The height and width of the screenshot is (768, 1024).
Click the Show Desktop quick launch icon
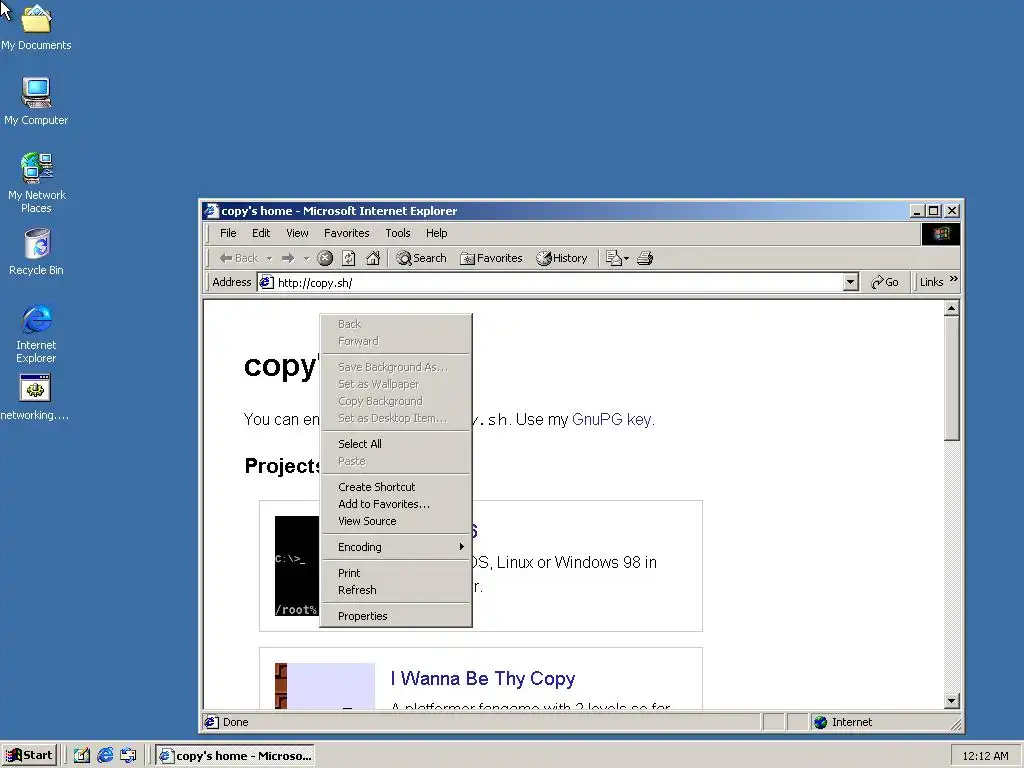(x=82, y=756)
